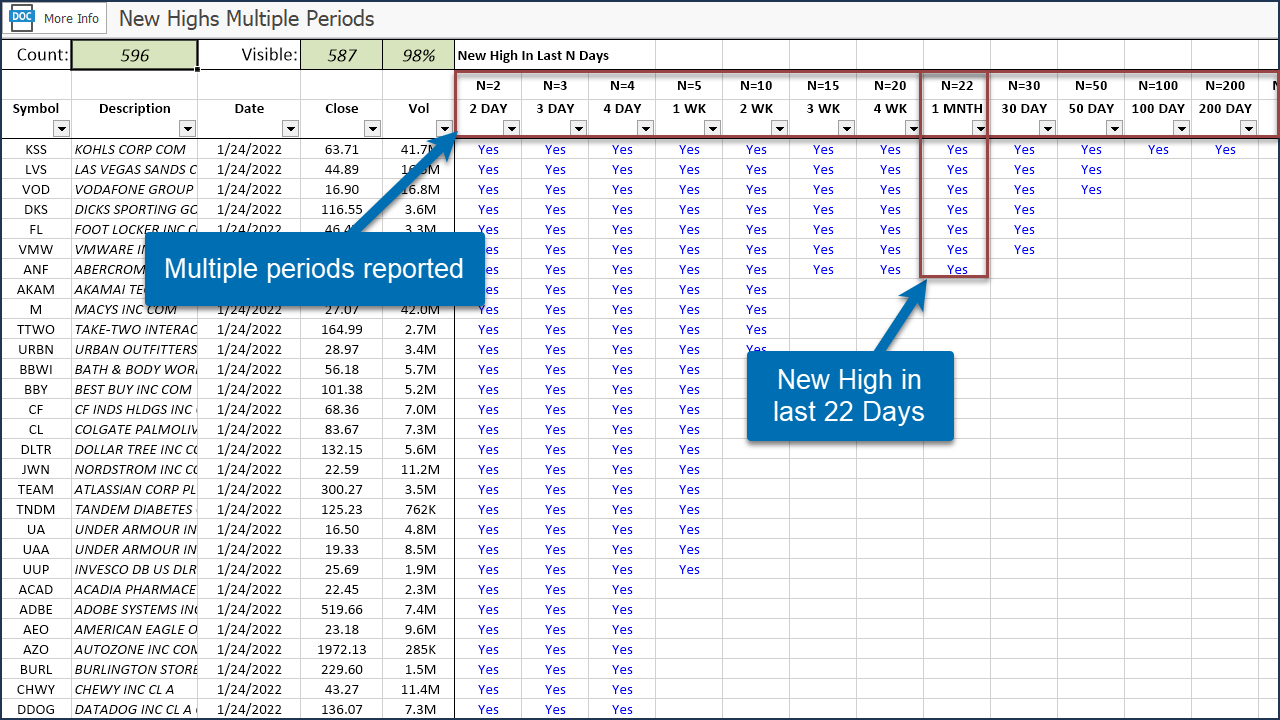This screenshot has width=1280, height=720.
Task: Click the VODAFONE GROUP description cell
Action: (134, 190)
